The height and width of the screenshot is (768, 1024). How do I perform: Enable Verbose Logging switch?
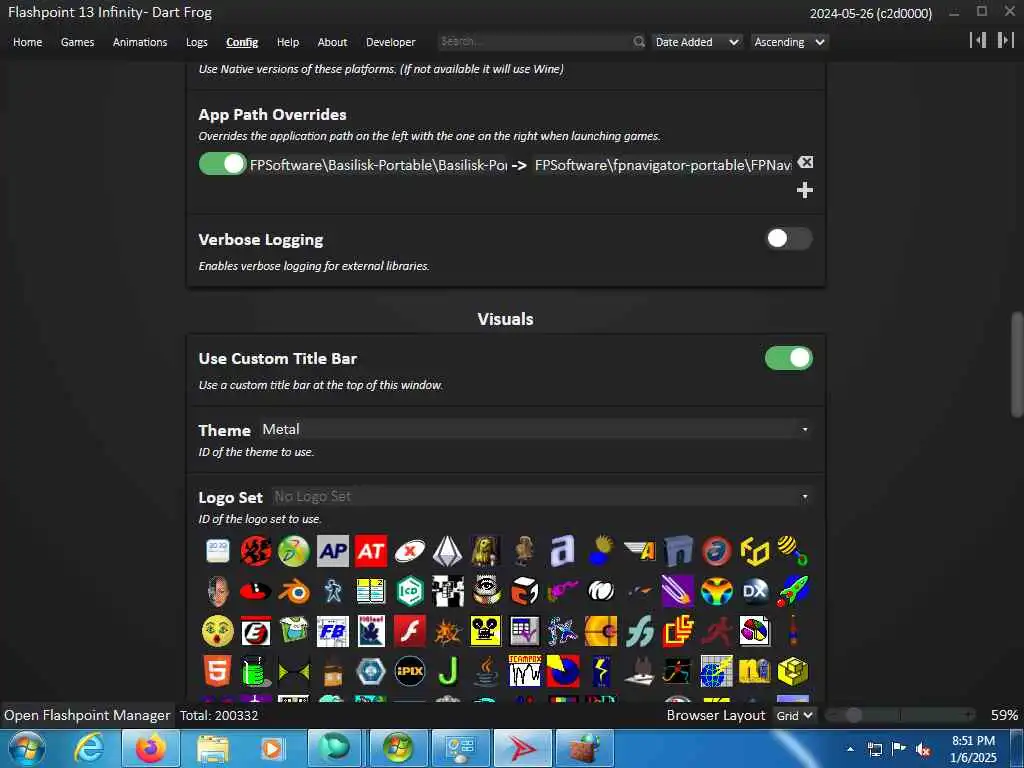coord(789,239)
